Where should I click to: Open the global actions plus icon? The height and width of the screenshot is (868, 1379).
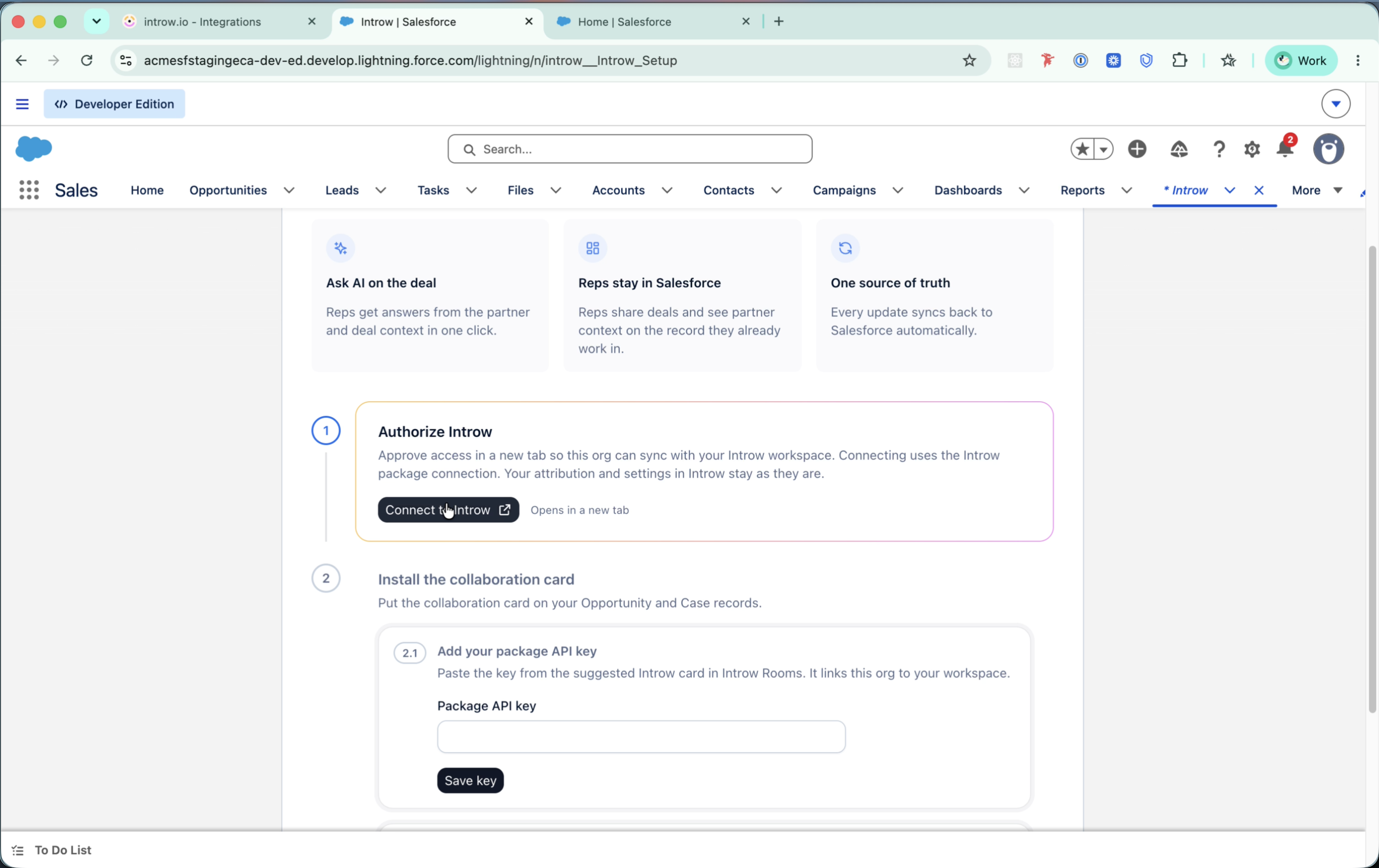pos(1137,149)
